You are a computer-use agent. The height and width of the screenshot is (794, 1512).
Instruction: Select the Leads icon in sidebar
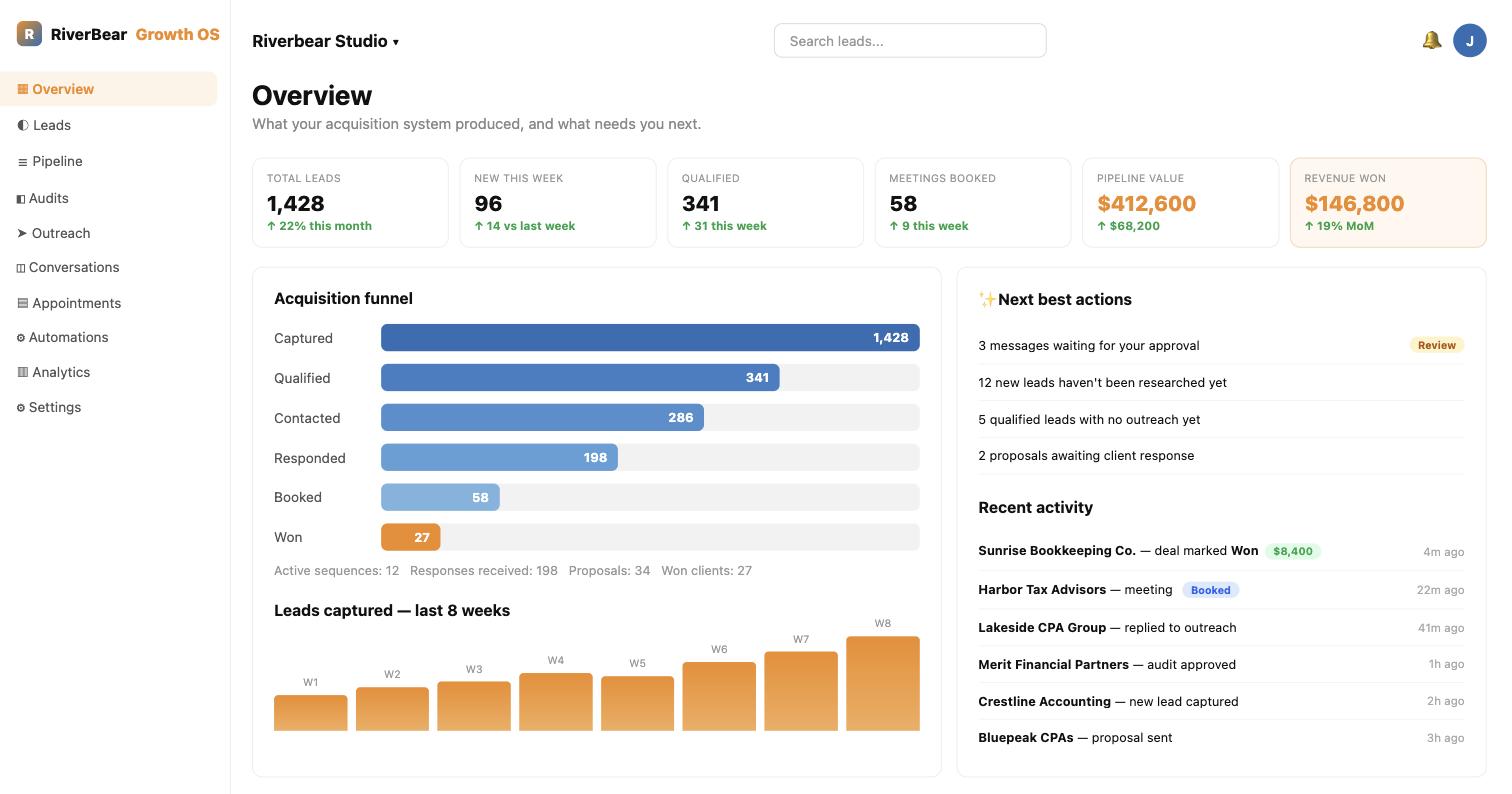pos(22,125)
